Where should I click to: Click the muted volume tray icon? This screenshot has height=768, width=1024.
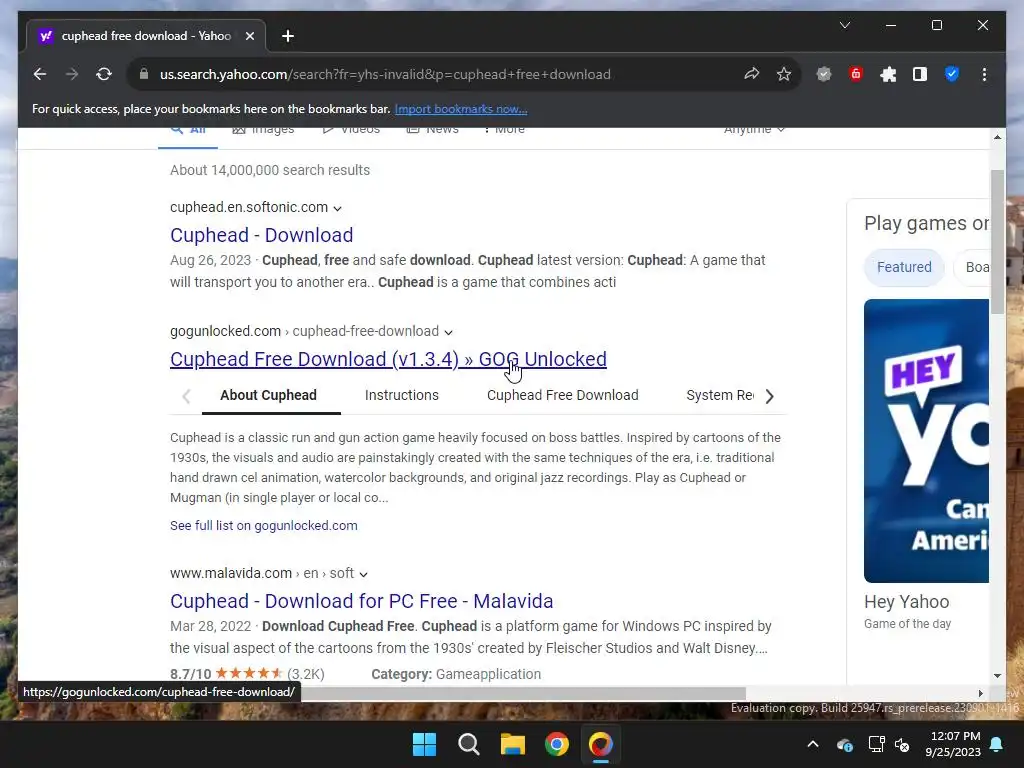coord(902,744)
